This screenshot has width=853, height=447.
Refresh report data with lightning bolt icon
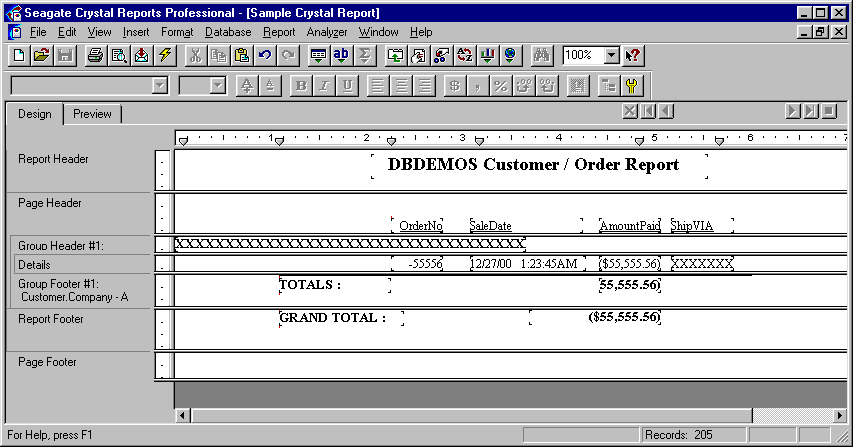click(x=164, y=55)
